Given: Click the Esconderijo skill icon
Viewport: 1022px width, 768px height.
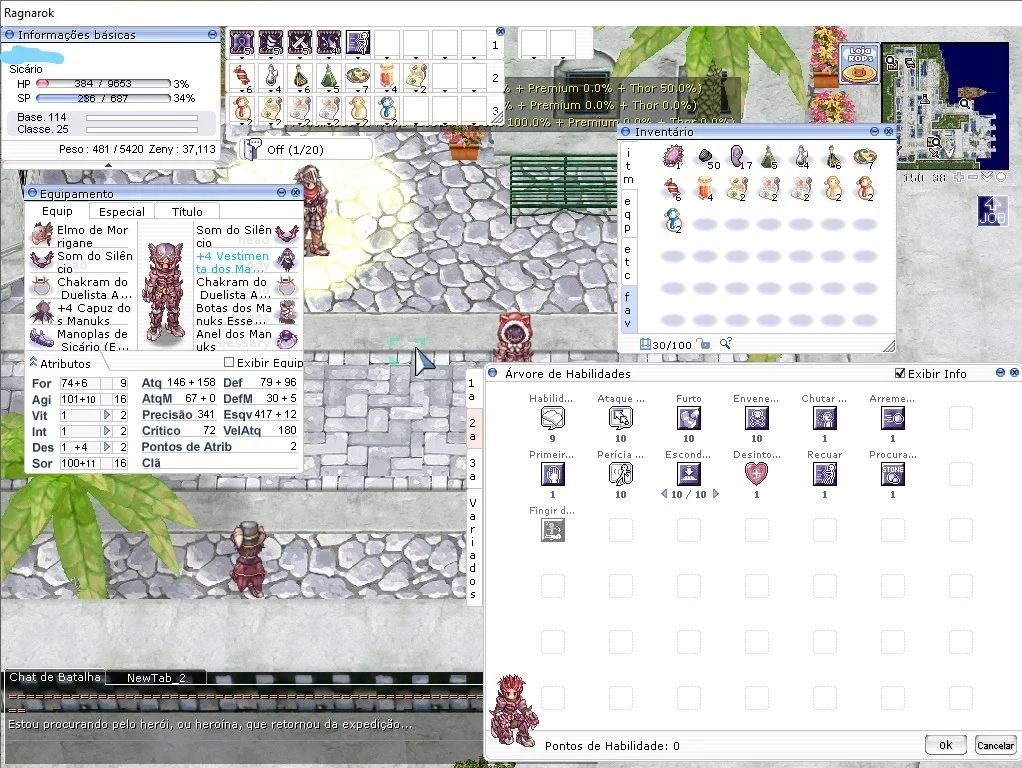Looking at the screenshot, I should tap(688, 474).
